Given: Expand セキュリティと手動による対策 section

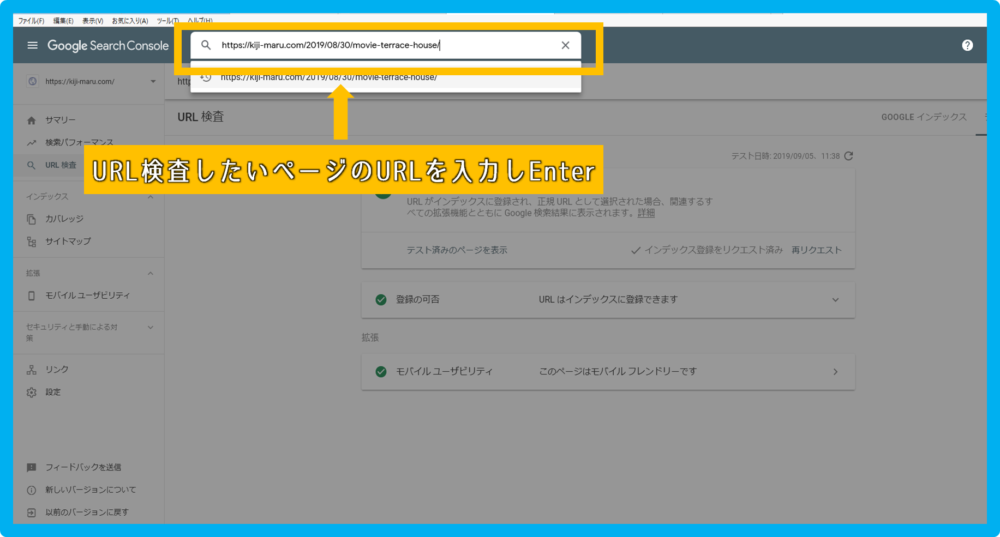Looking at the screenshot, I should (151, 327).
